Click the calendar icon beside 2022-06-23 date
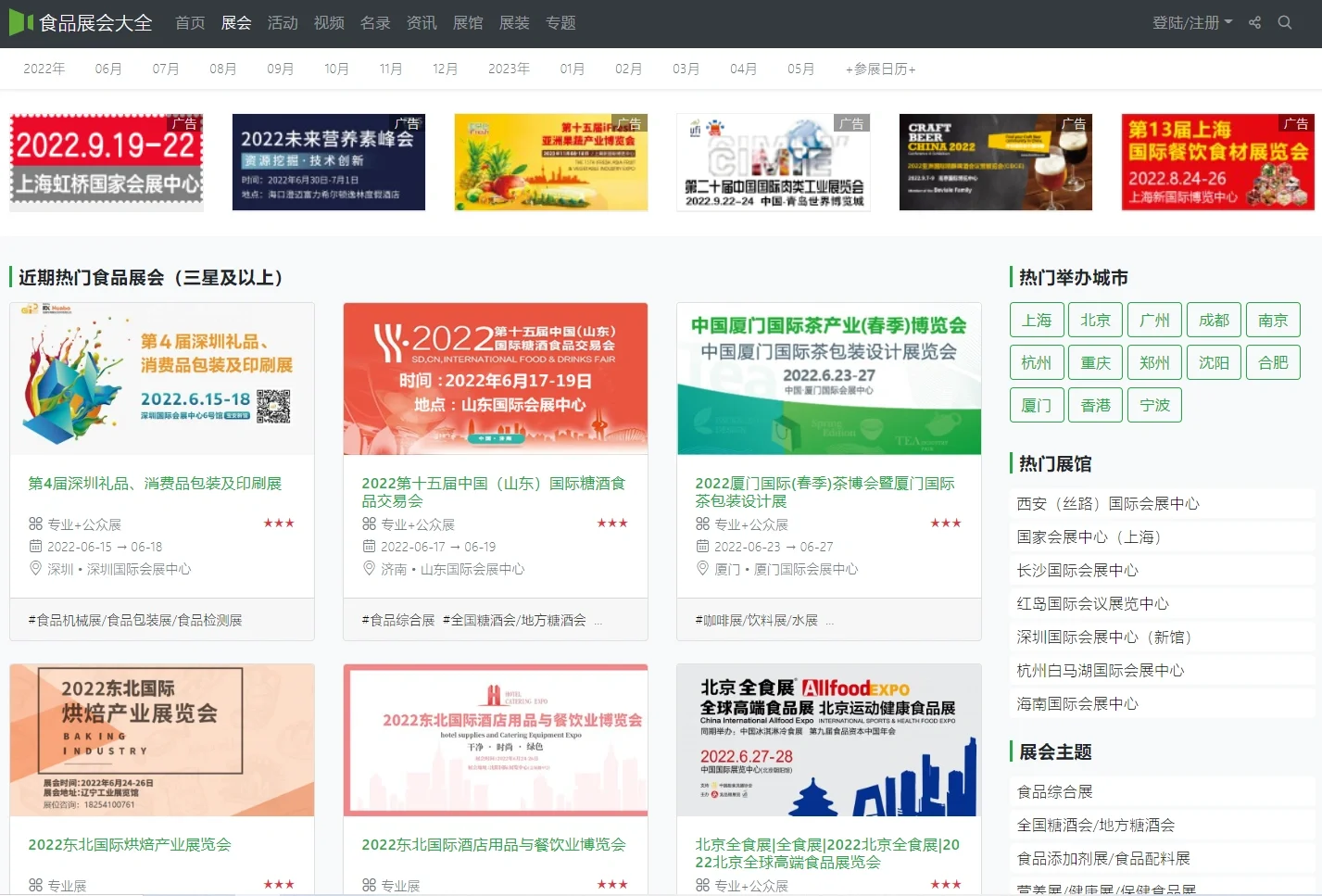The height and width of the screenshot is (896, 1322). point(701,546)
